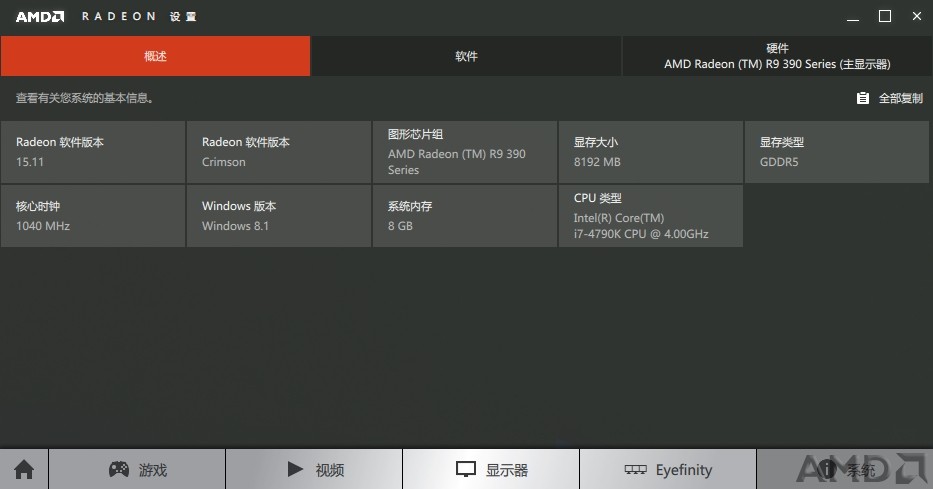Click the GDDR5 value
Screen dimensions: 933x489
point(779,162)
